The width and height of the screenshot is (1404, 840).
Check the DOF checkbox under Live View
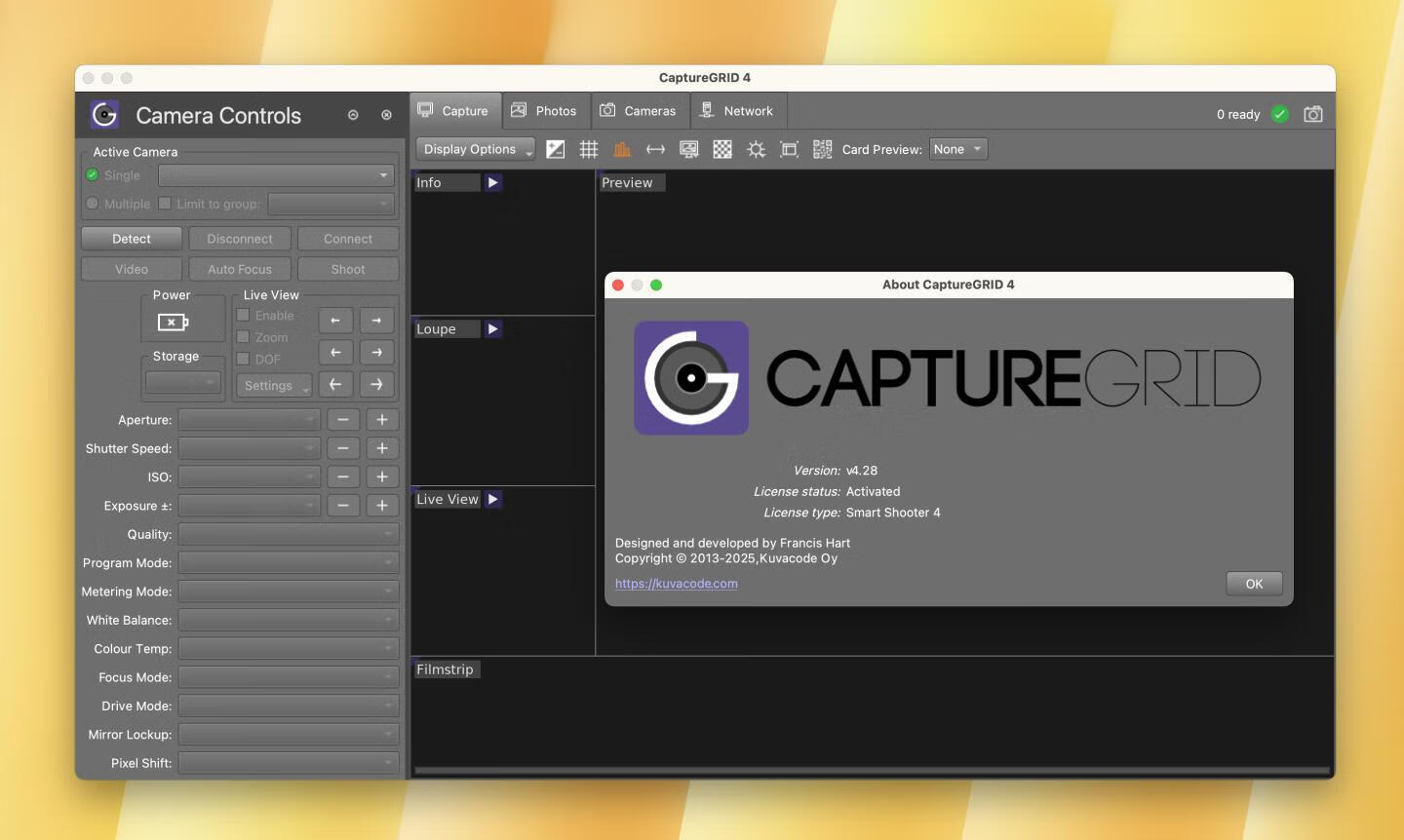[x=242, y=359]
